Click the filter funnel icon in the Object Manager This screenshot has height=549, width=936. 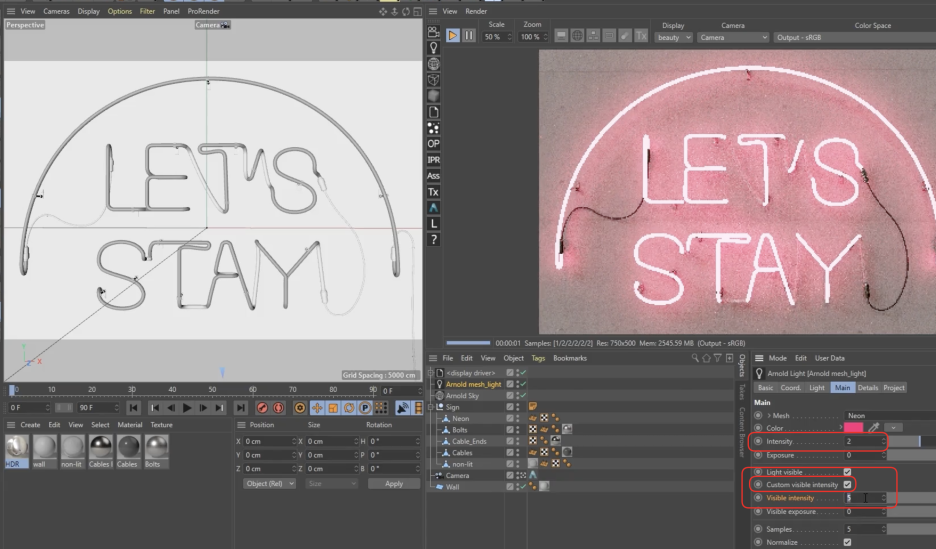click(x=718, y=358)
